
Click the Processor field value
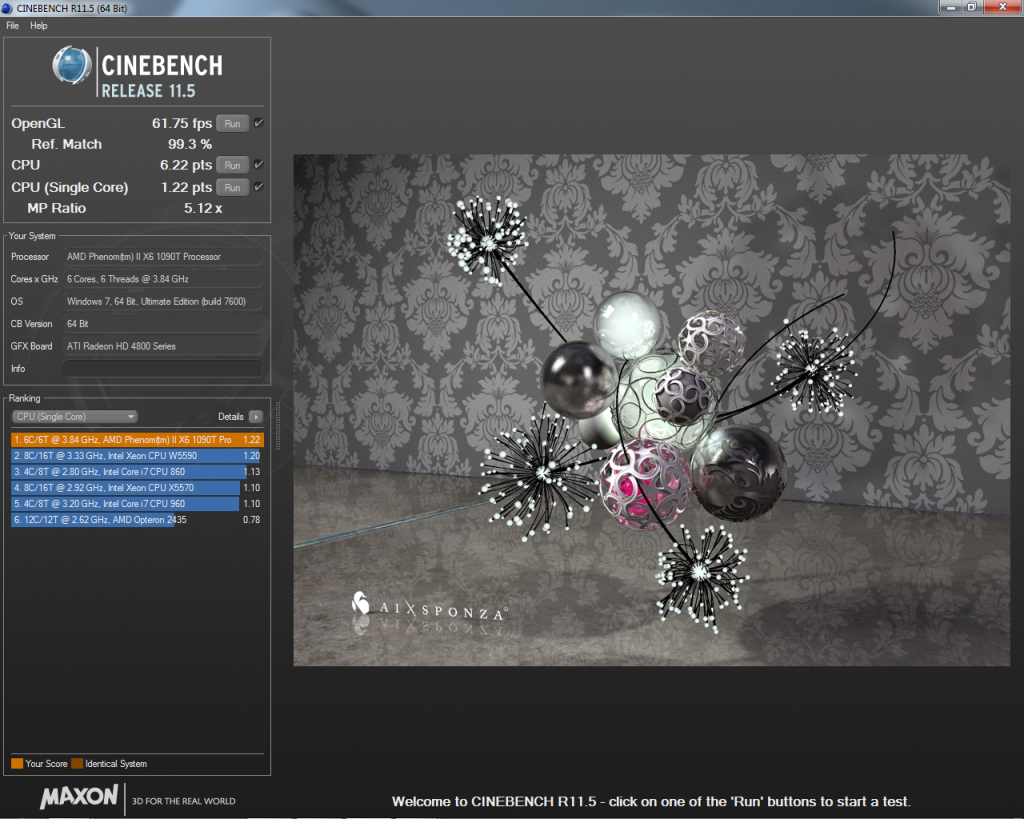163,257
